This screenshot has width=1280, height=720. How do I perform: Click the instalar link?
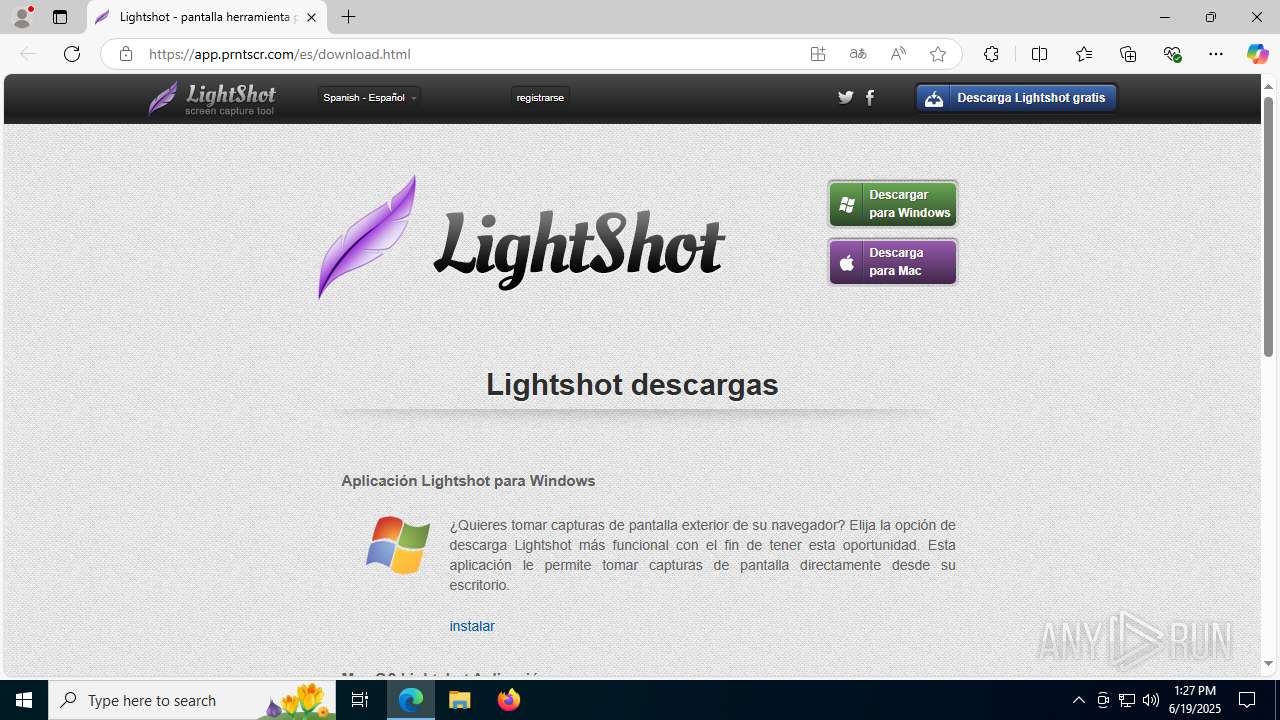[x=472, y=626]
